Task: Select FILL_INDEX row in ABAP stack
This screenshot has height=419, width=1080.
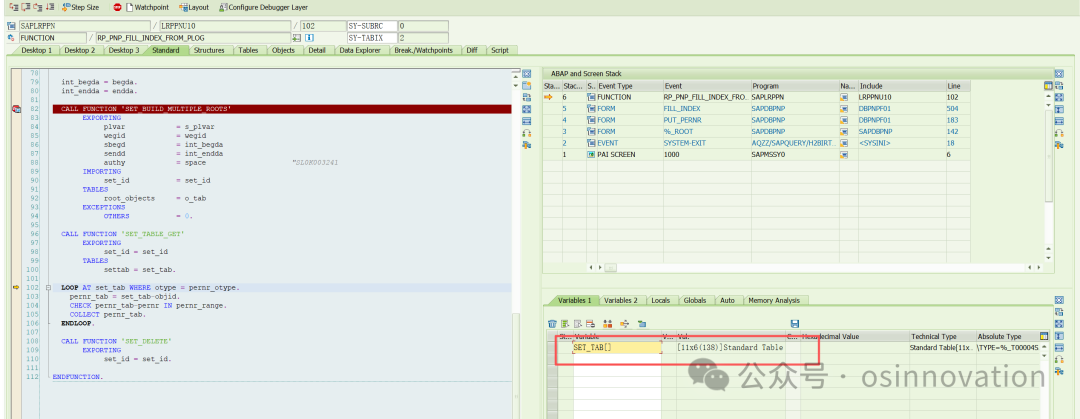Action: pyautogui.click(x=756, y=109)
